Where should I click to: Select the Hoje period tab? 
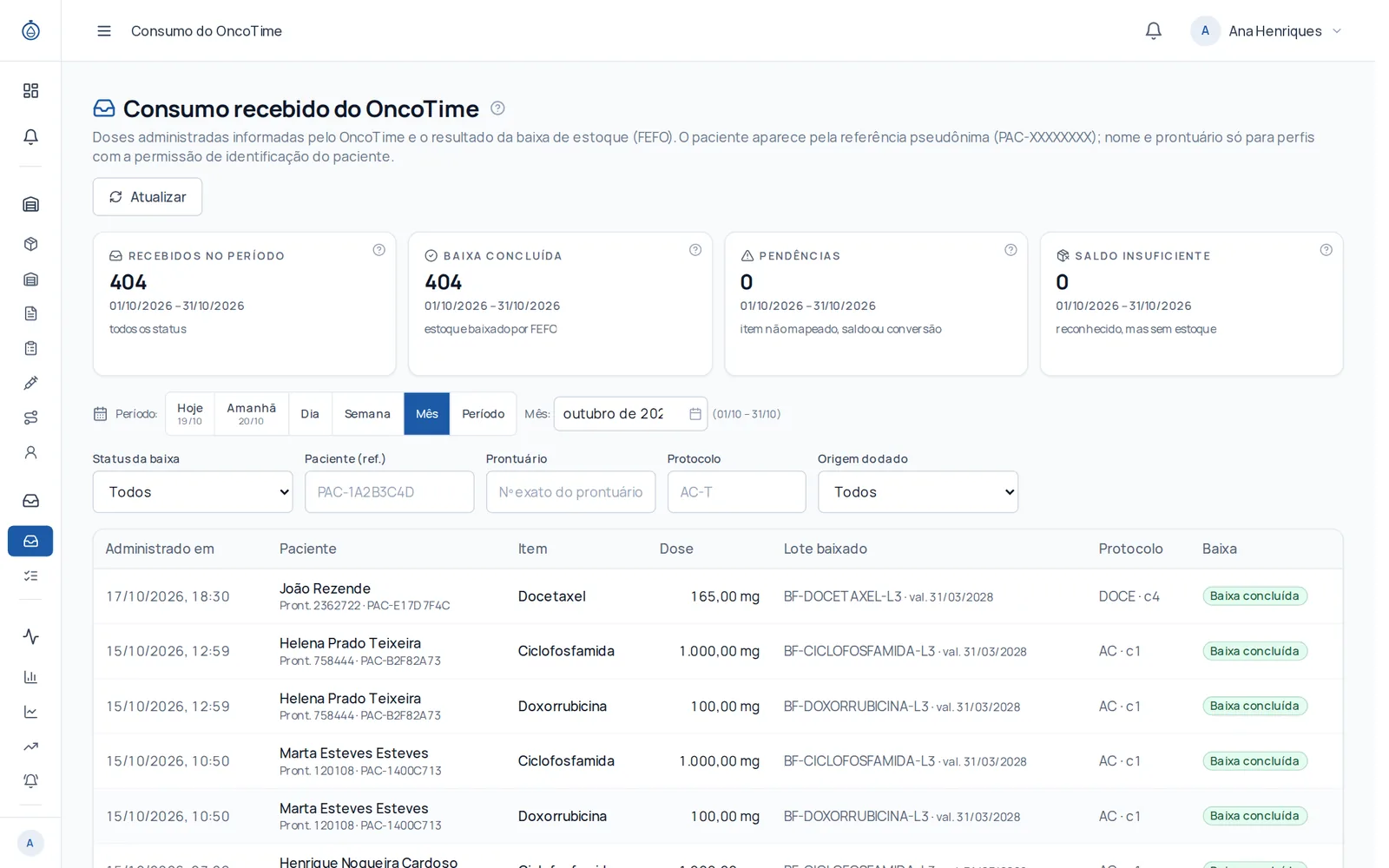[x=190, y=413]
